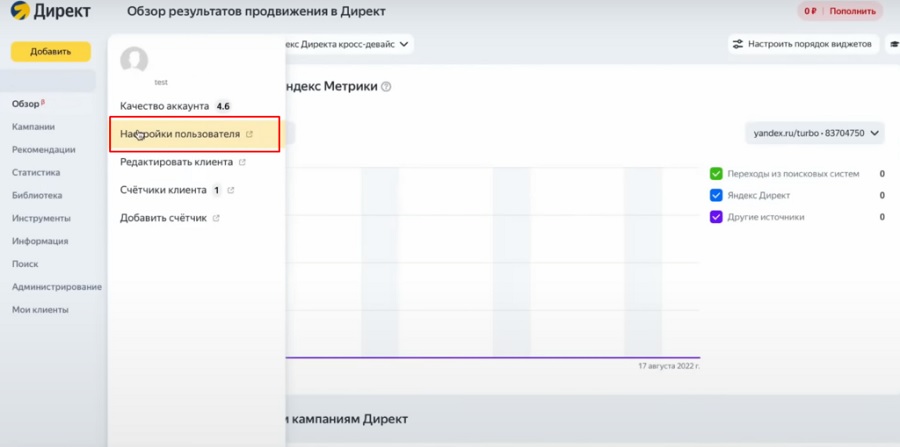
Task: Click the yellow Добавить button
Action: click(x=51, y=52)
